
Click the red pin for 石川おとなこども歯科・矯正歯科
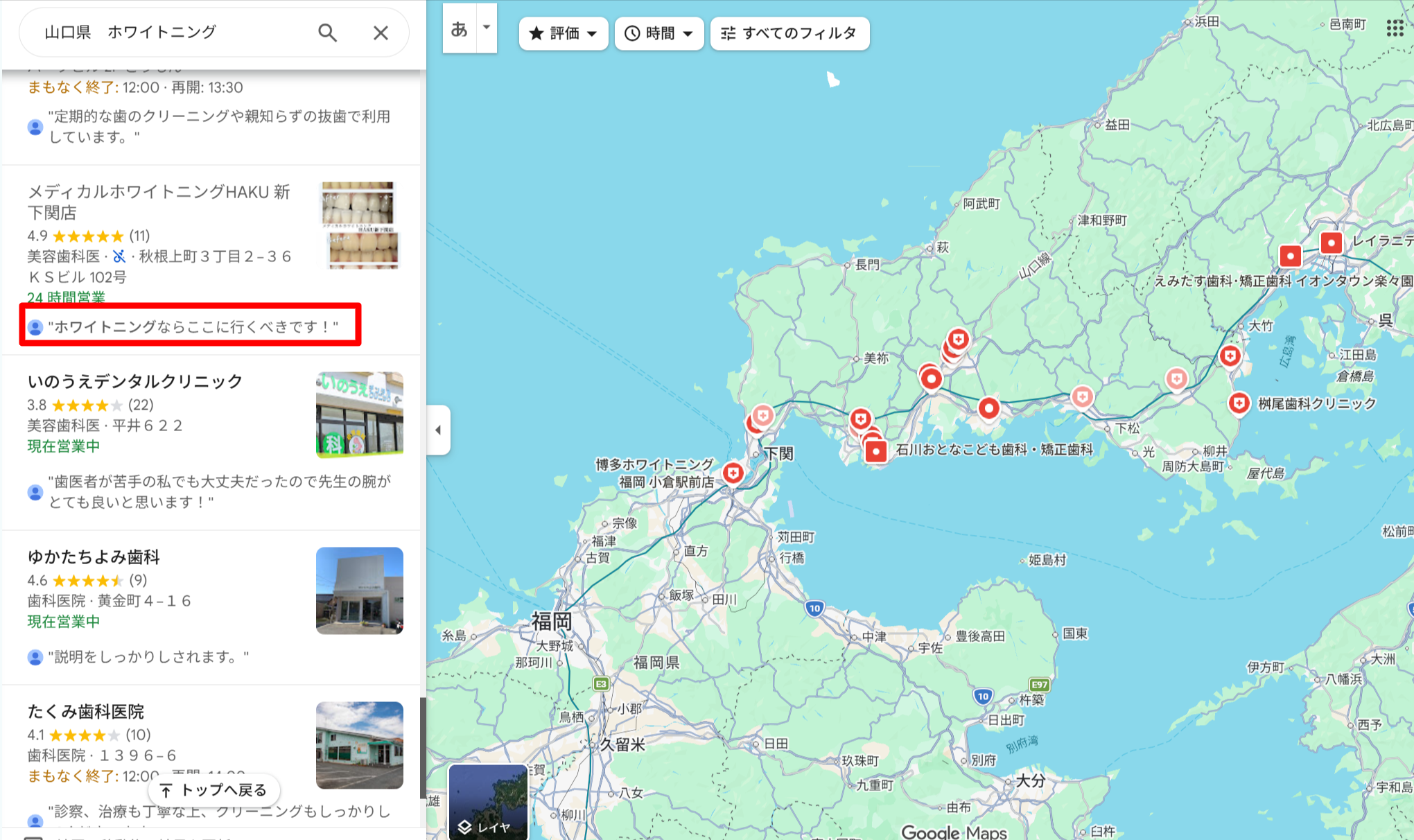pyautogui.click(x=876, y=452)
